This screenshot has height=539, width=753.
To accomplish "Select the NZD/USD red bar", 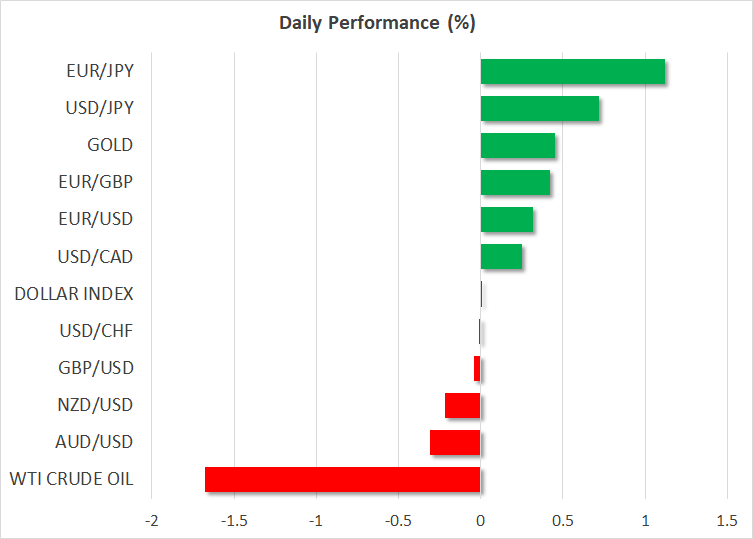I will pos(463,405).
